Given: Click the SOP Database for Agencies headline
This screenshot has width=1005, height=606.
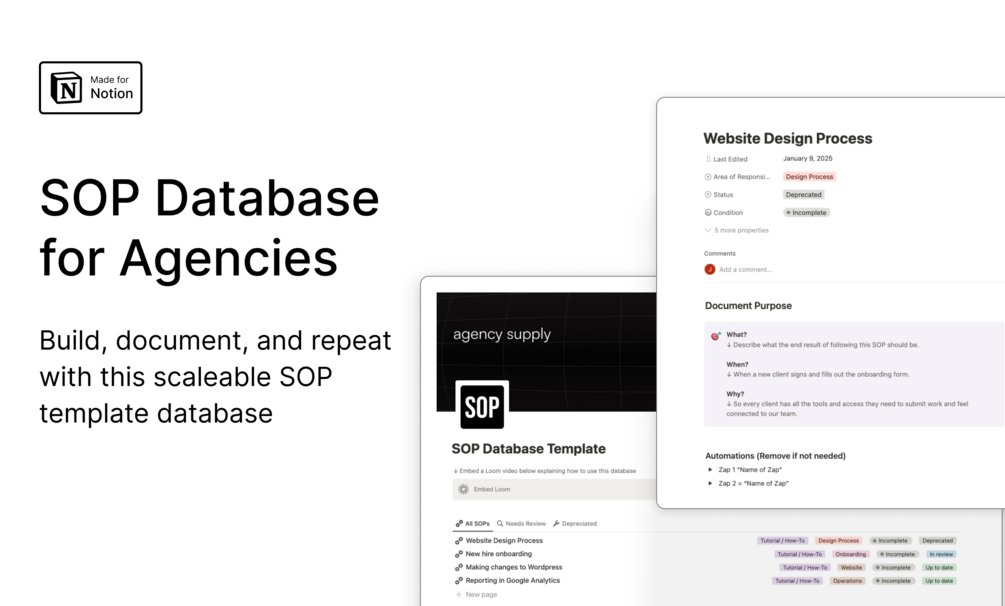Looking at the screenshot, I should (210, 228).
